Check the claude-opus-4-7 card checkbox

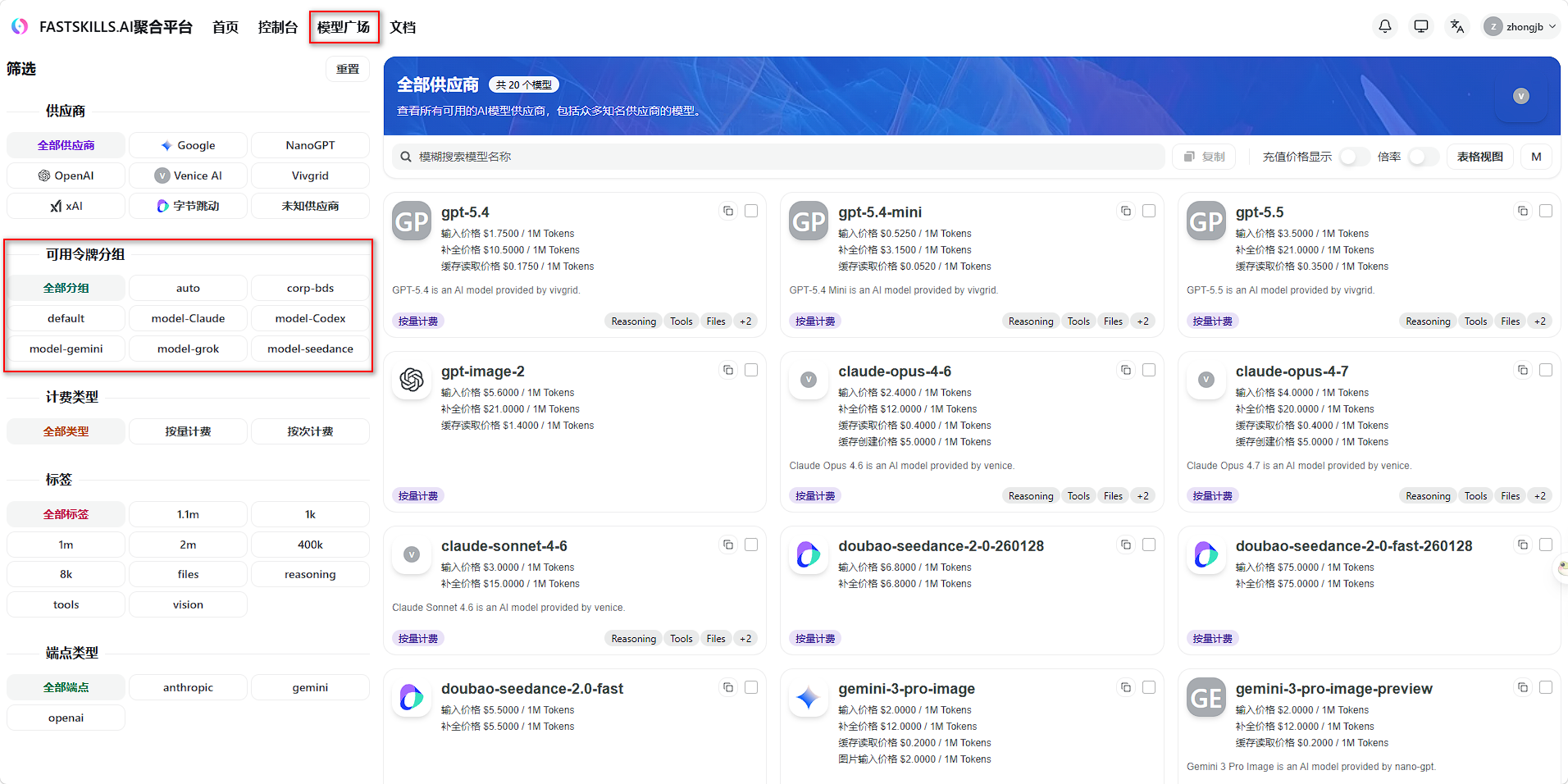[1546, 371]
